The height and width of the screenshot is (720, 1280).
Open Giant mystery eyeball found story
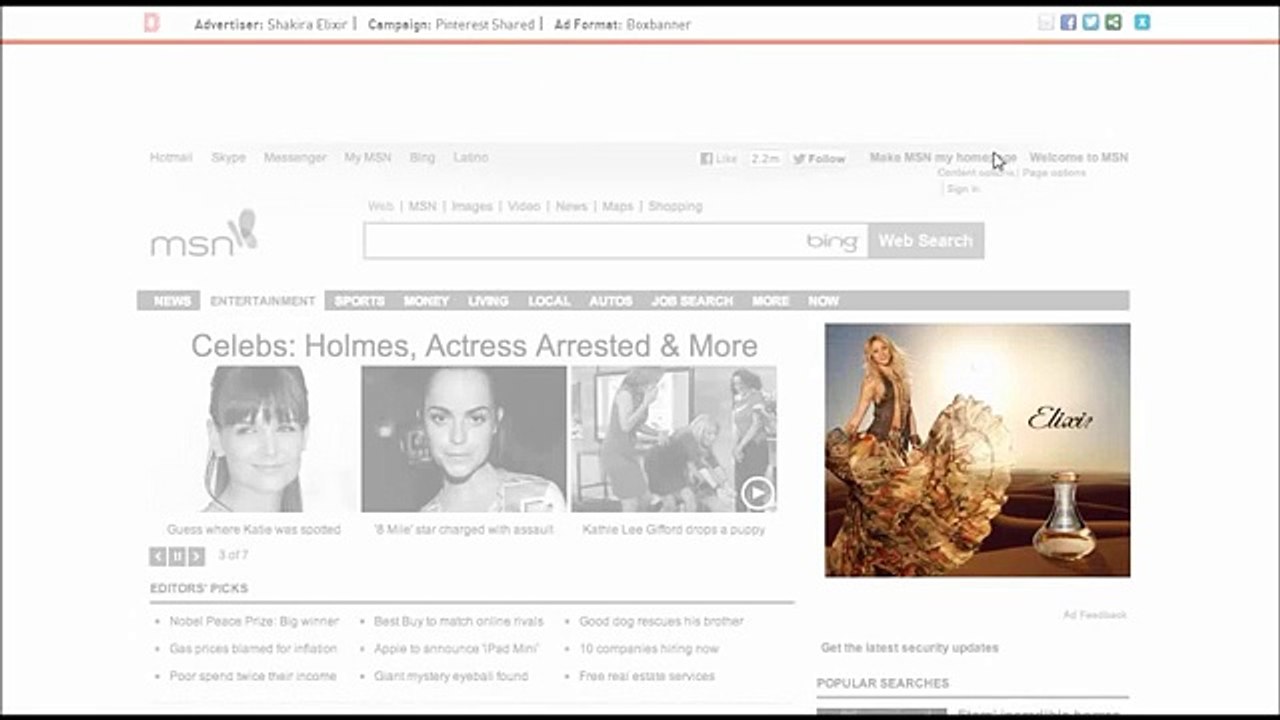(451, 676)
